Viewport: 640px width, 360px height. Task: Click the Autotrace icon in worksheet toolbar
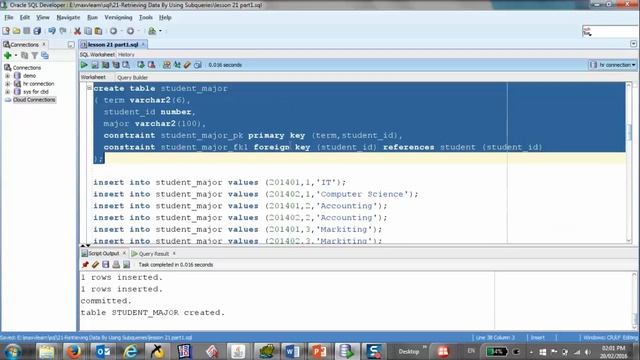coord(116,65)
